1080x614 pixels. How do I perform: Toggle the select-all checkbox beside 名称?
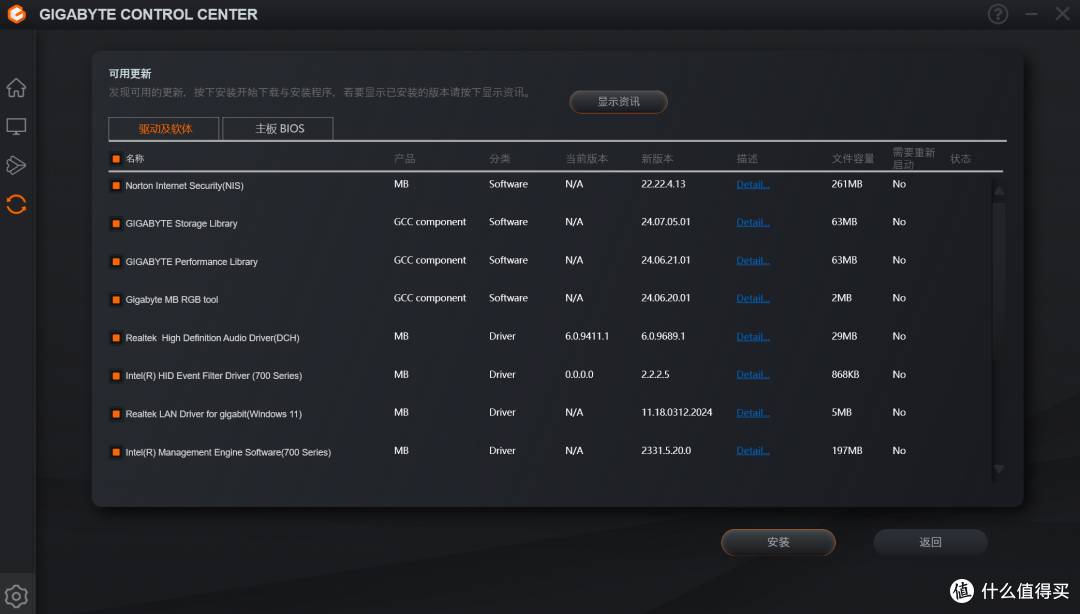[x=116, y=158]
